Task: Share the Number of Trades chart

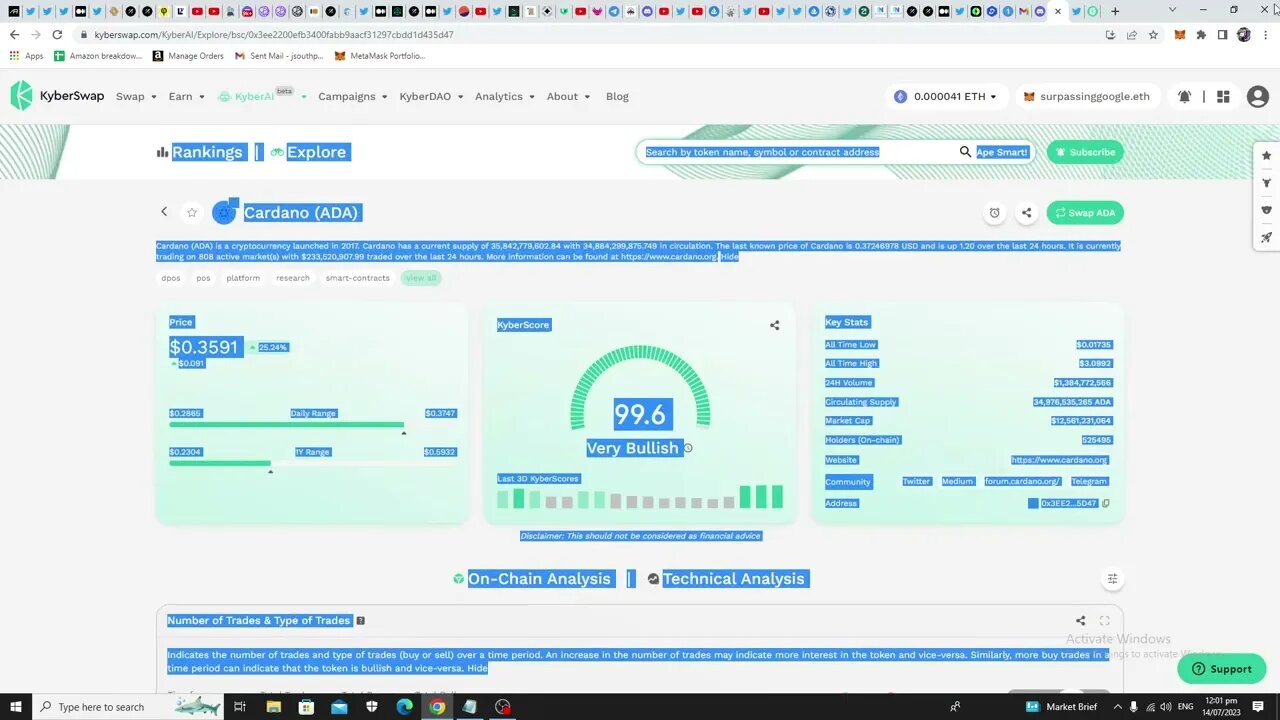Action: 1080,621
